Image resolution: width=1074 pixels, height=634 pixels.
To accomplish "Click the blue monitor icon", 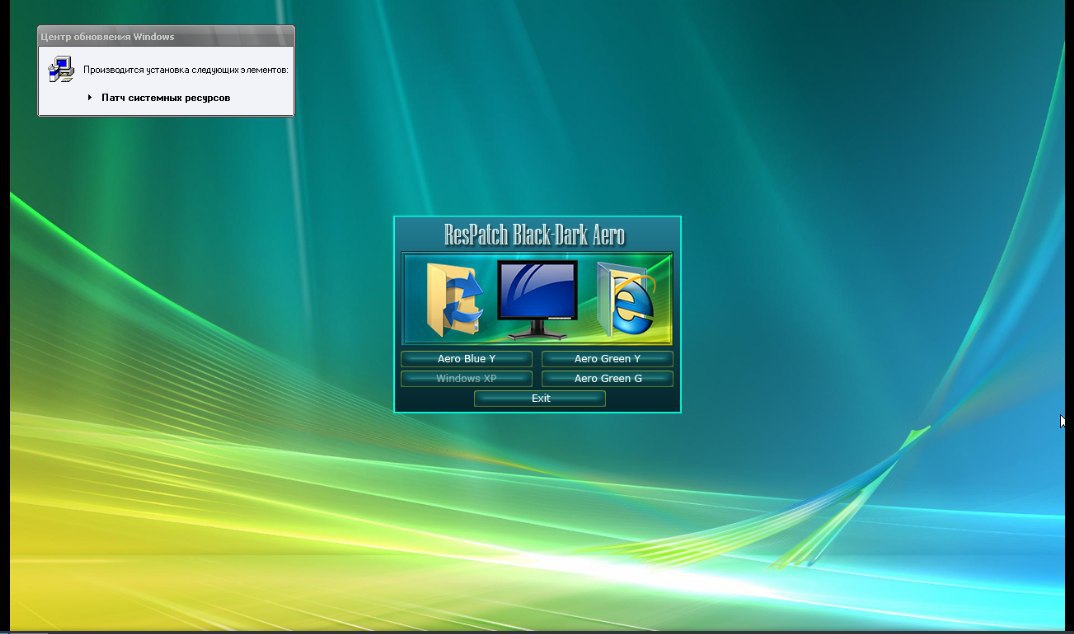I will point(538,300).
